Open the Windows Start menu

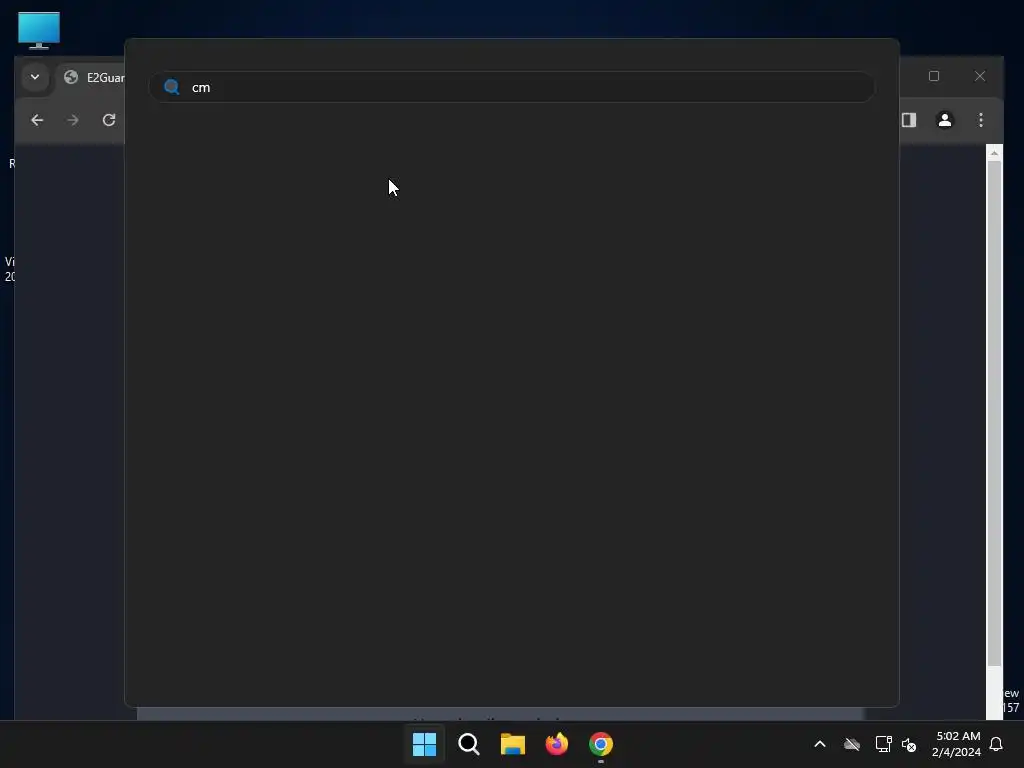[424, 744]
